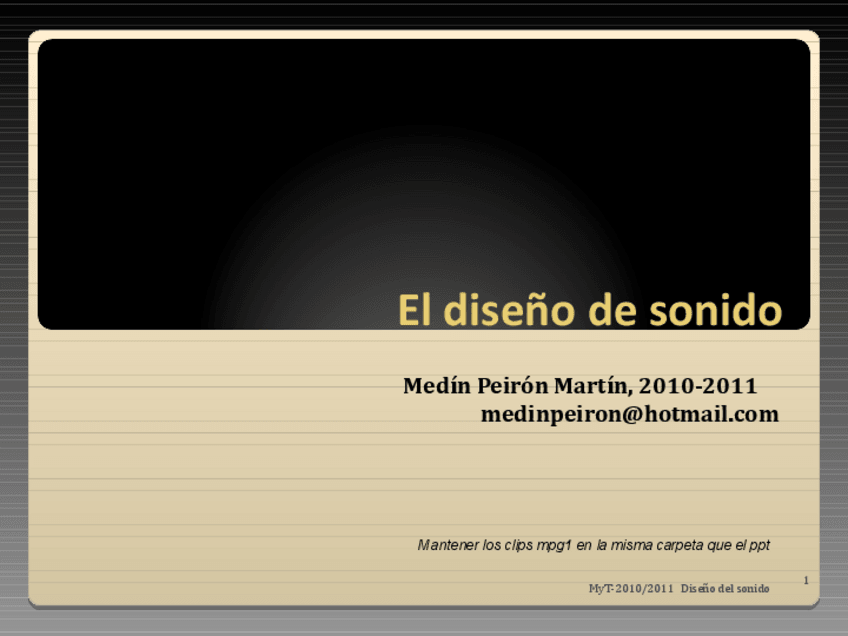Click the word "ppt" ending the note
The height and width of the screenshot is (636, 848).
[x=759, y=545]
